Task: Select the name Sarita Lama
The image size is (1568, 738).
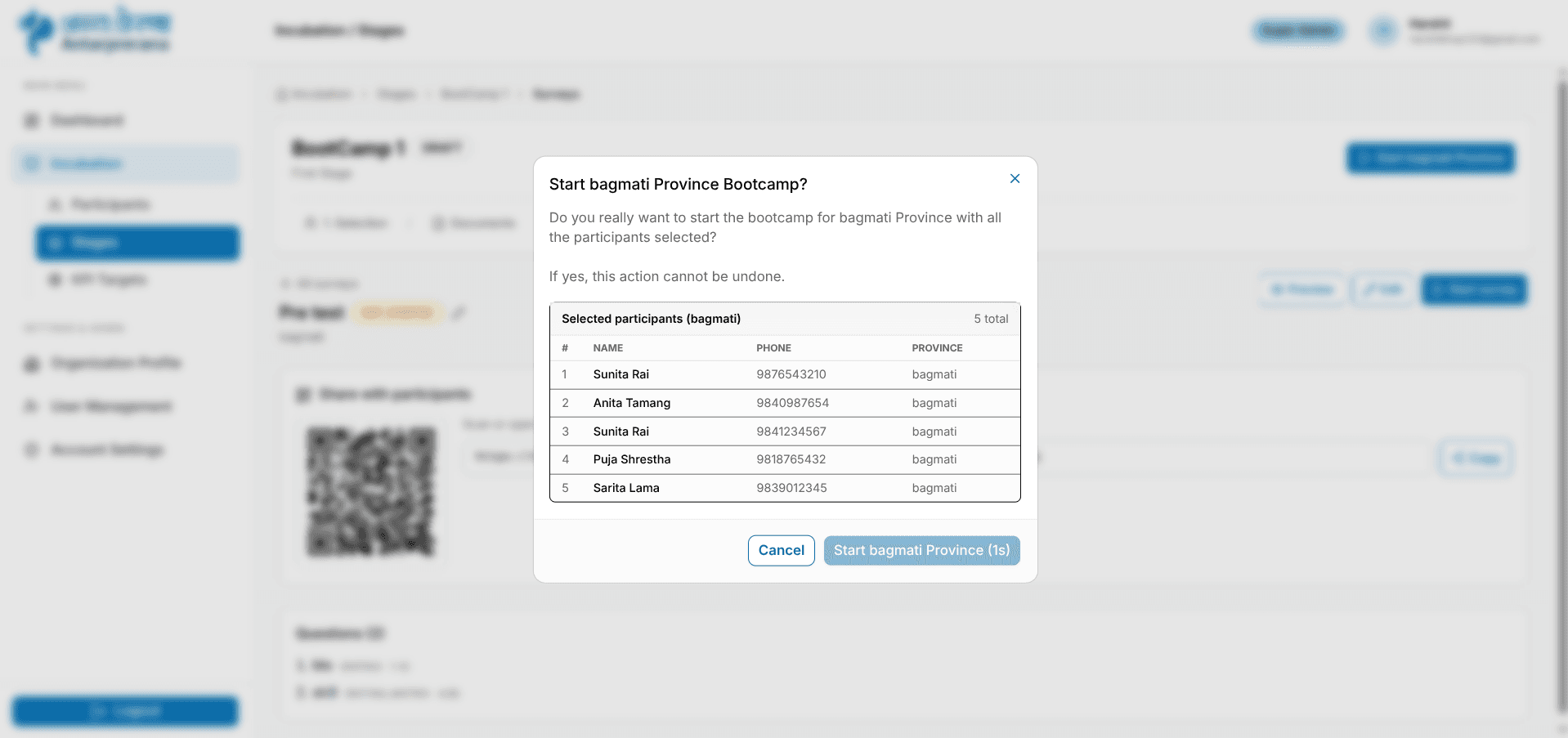Action: pyautogui.click(x=626, y=488)
